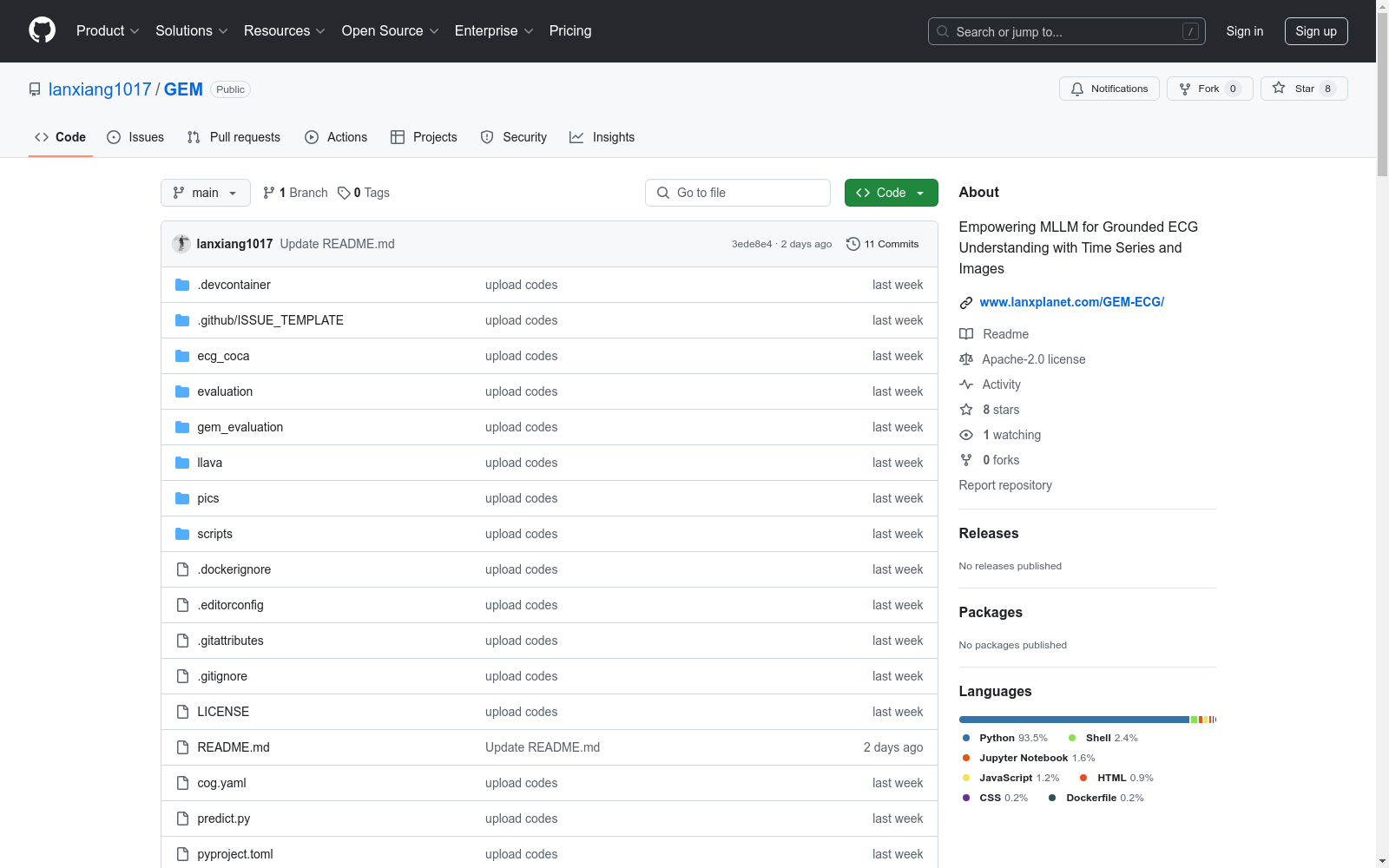
Task: Click the license scale icon
Action: click(x=966, y=359)
